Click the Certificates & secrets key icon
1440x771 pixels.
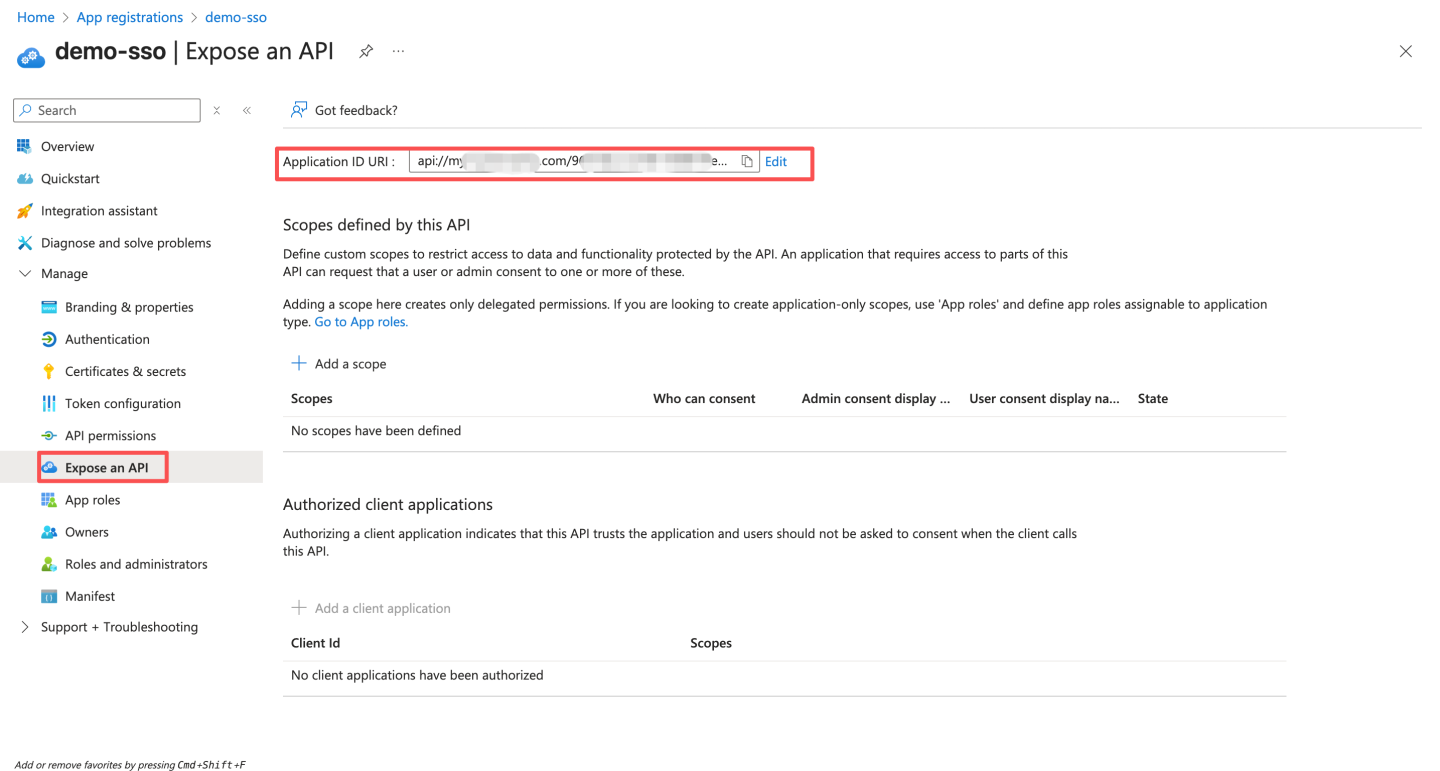[49, 371]
